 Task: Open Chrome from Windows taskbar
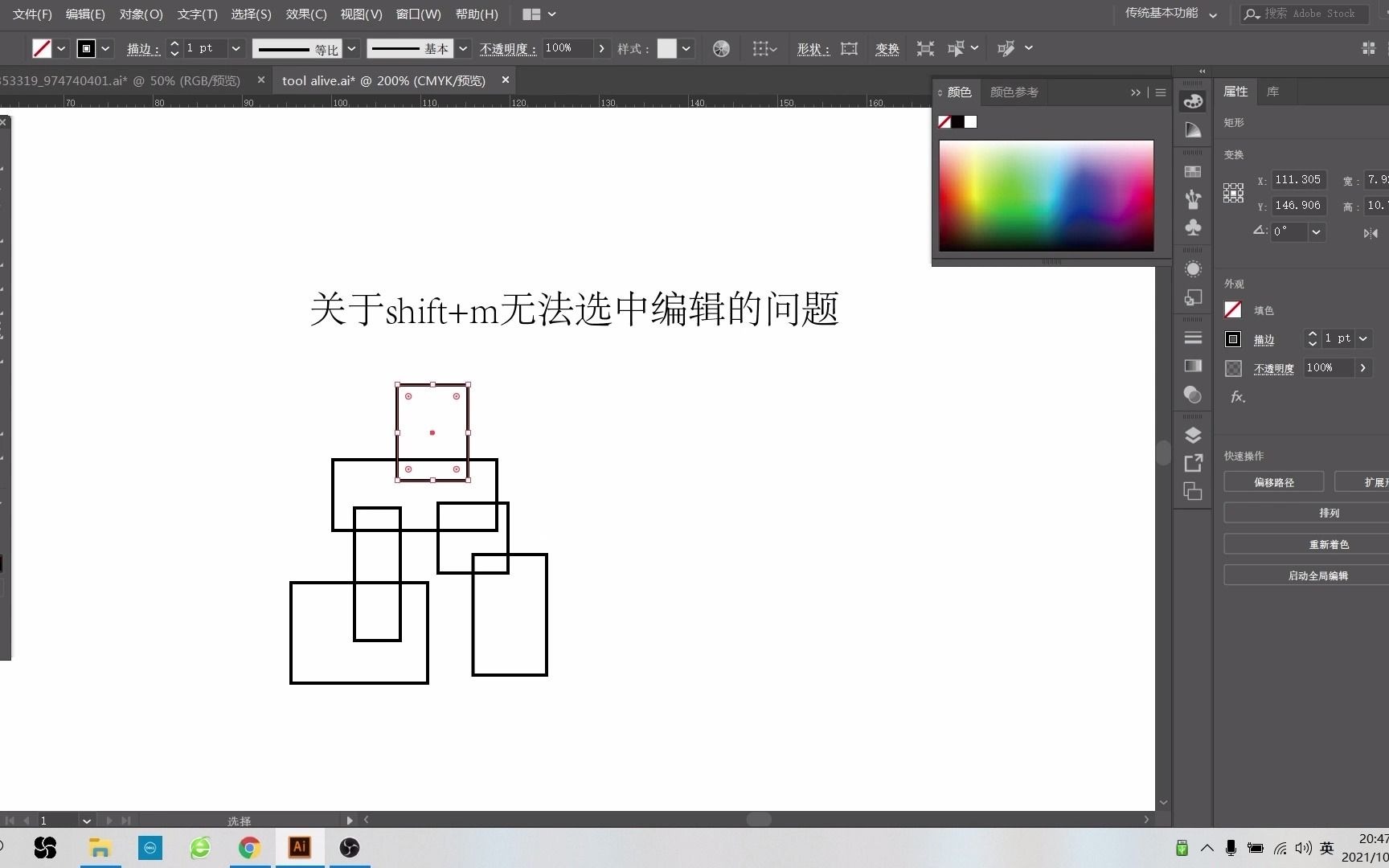click(249, 848)
